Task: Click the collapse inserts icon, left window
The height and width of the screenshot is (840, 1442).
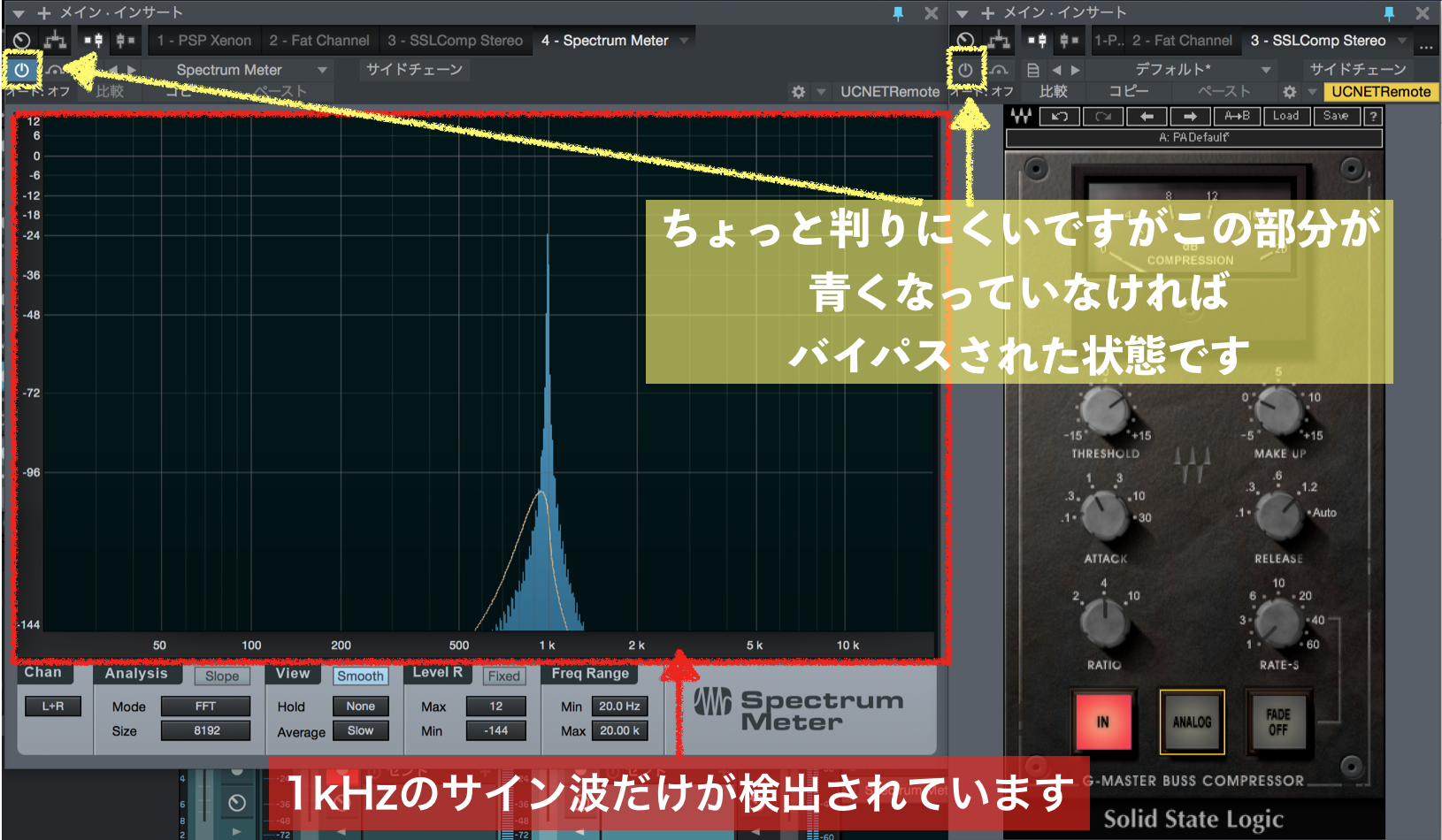Action: point(125,41)
